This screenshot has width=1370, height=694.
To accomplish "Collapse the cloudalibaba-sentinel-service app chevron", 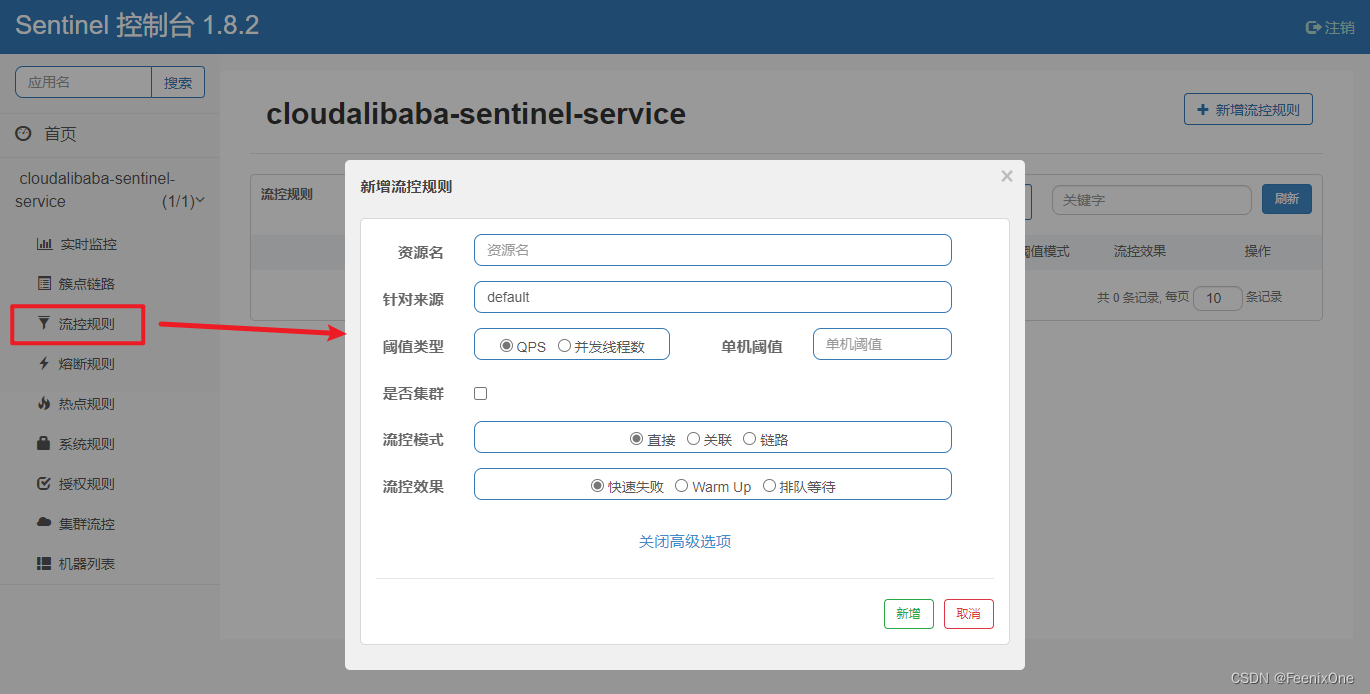I will [200, 201].
